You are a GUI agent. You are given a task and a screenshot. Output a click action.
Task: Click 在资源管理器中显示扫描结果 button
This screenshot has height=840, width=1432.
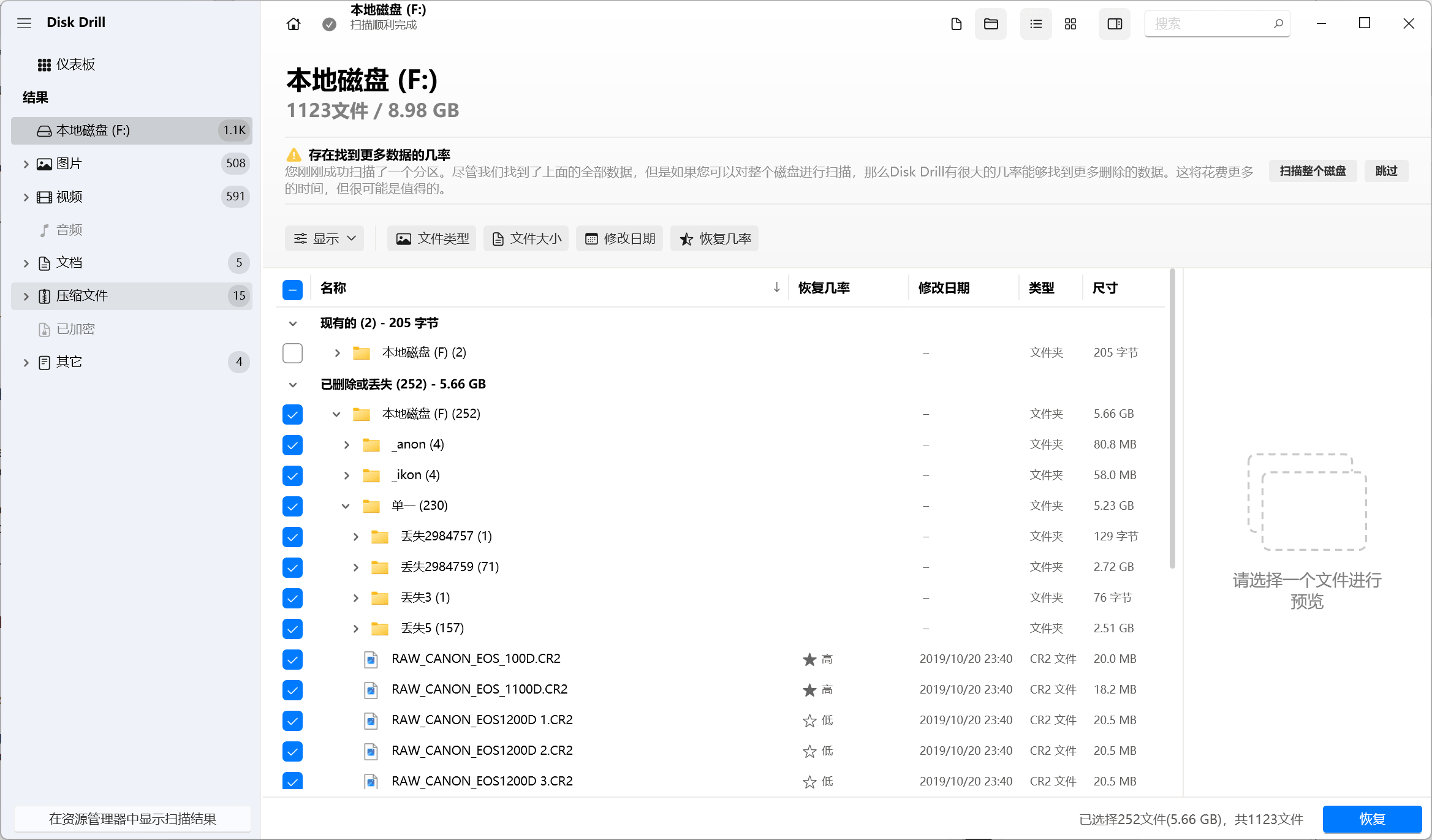[x=132, y=819]
